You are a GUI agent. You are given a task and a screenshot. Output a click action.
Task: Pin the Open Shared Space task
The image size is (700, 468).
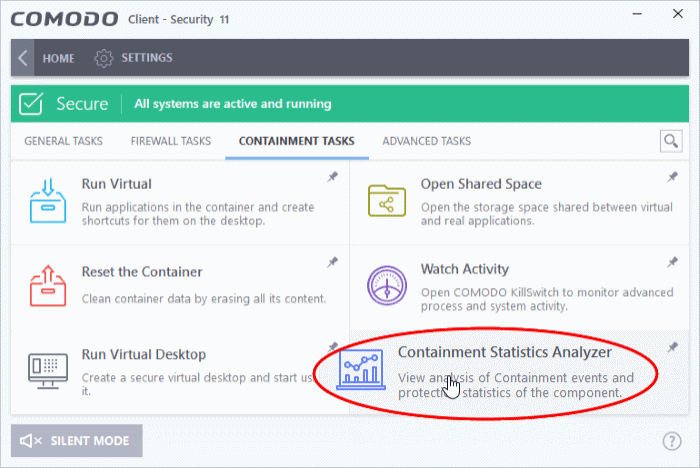tap(672, 177)
